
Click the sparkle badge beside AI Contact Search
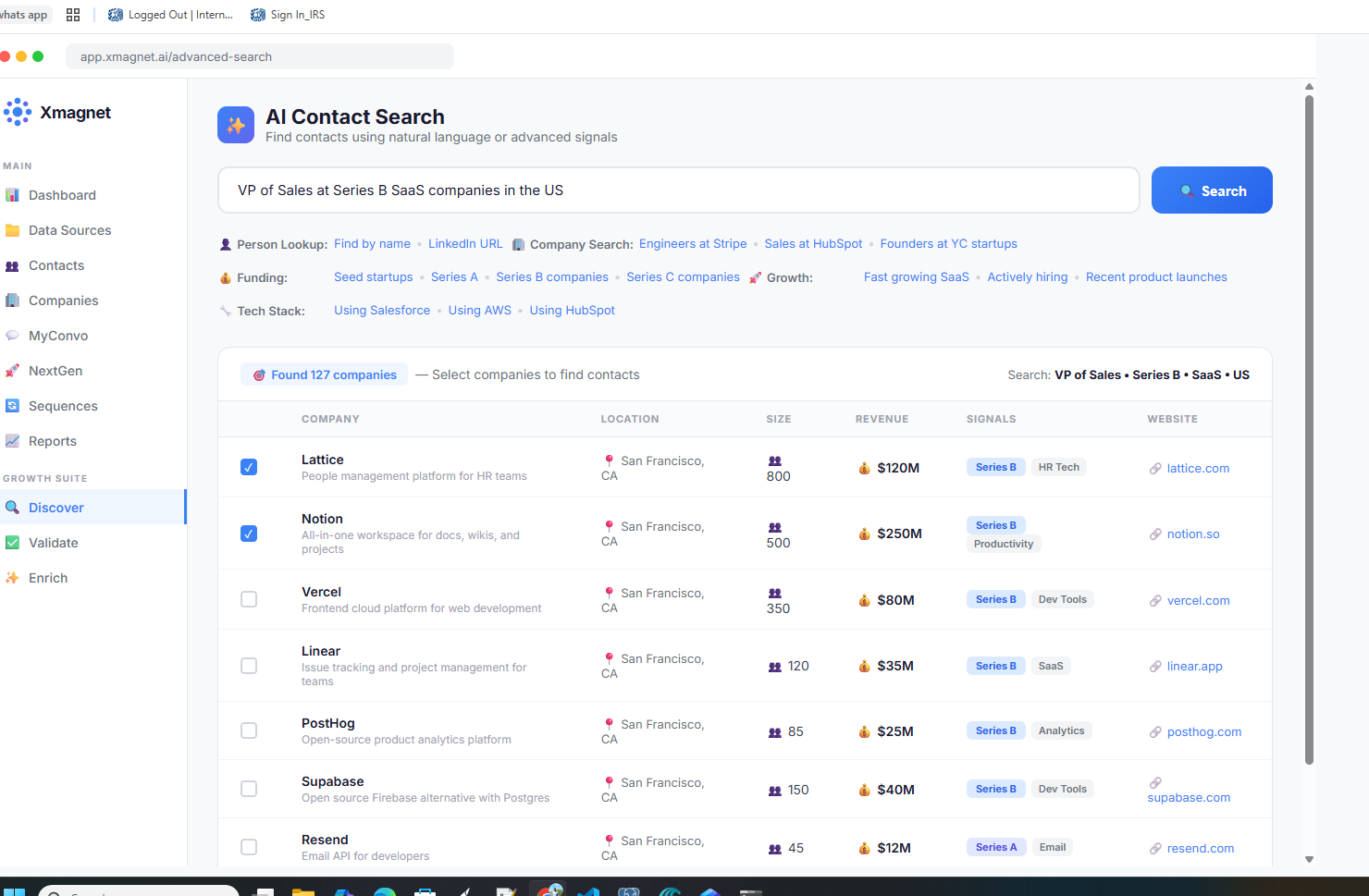point(236,124)
